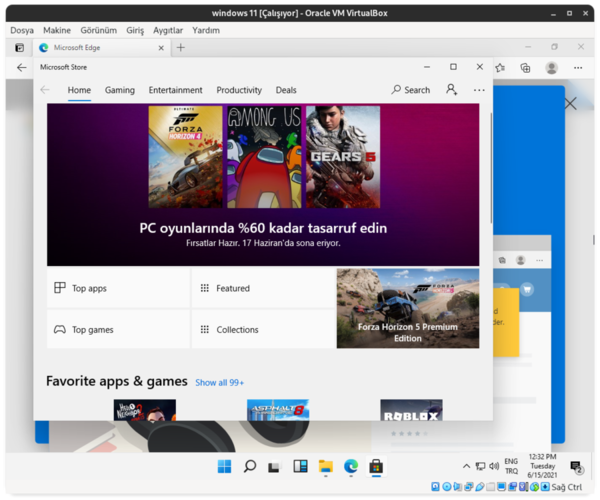Open the Görünüm menu

point(98,30)
